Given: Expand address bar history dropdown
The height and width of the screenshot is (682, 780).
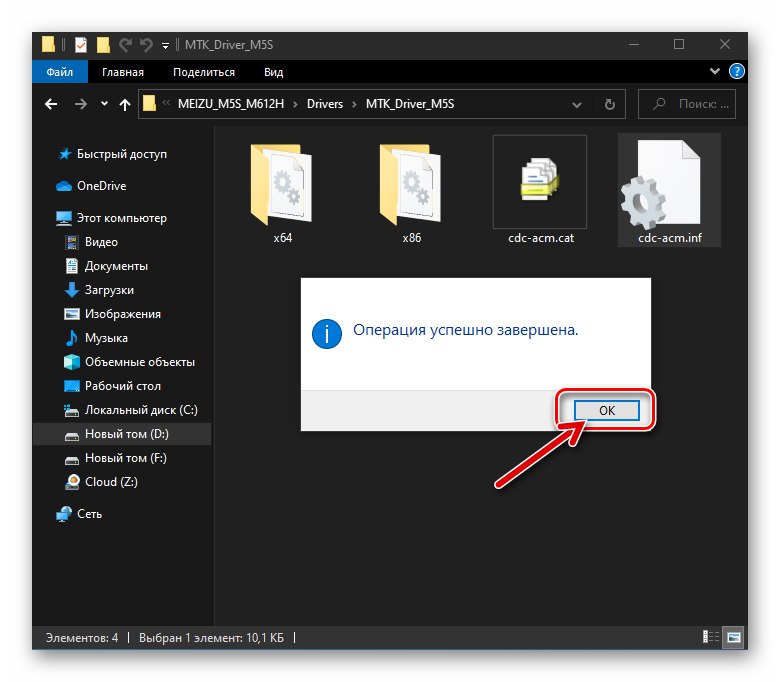Looking at the screenshot, I should (x=577, y=104).
